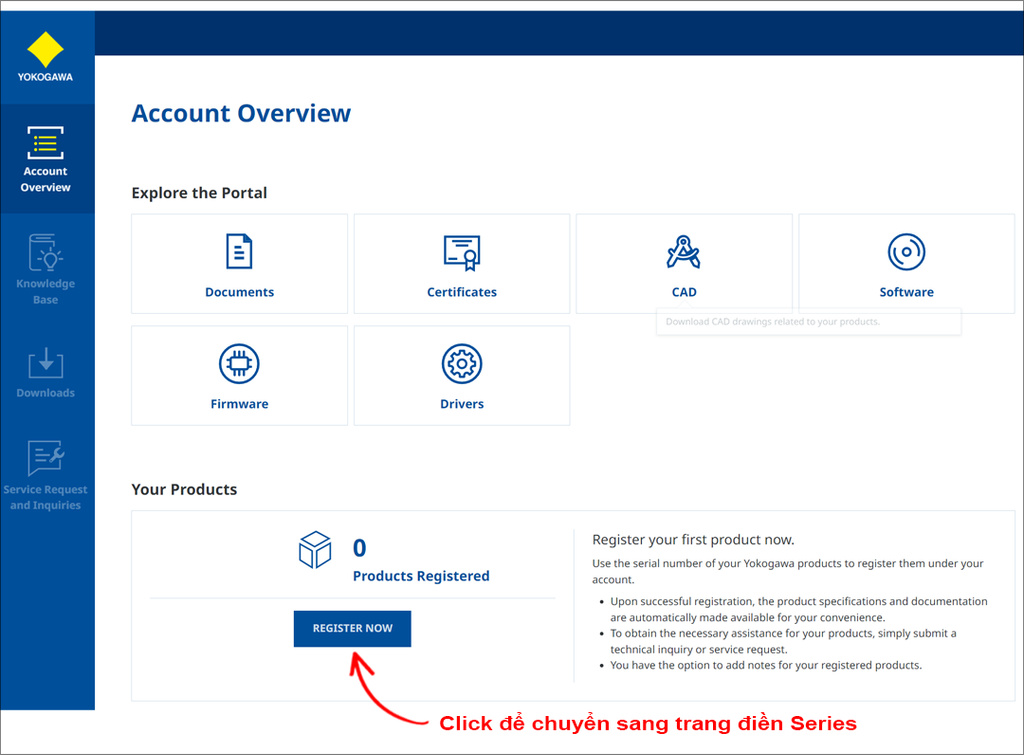1024x755 pixels.
Task: Click the product cube icon beside Products Registered
Action: [x=315, y=549]
